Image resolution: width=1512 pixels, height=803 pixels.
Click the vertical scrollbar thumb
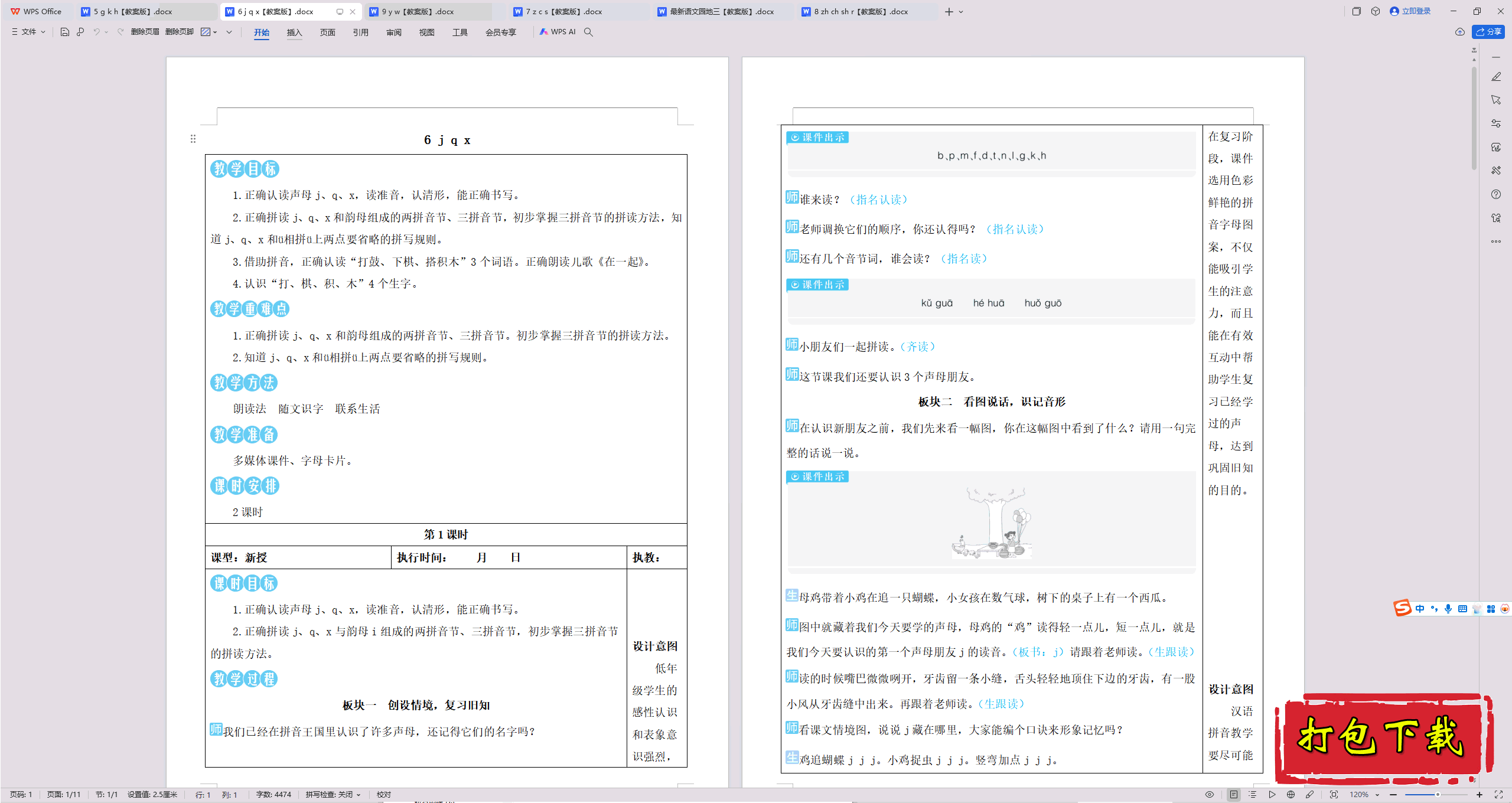click(x=1474, y=118)
